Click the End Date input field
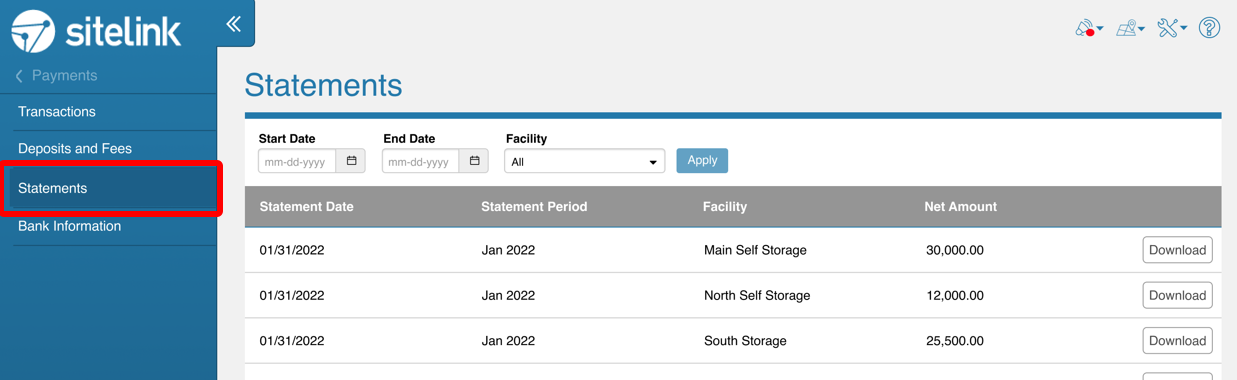The height and width of the screenshot is (380, 1237). click(421, 161)
